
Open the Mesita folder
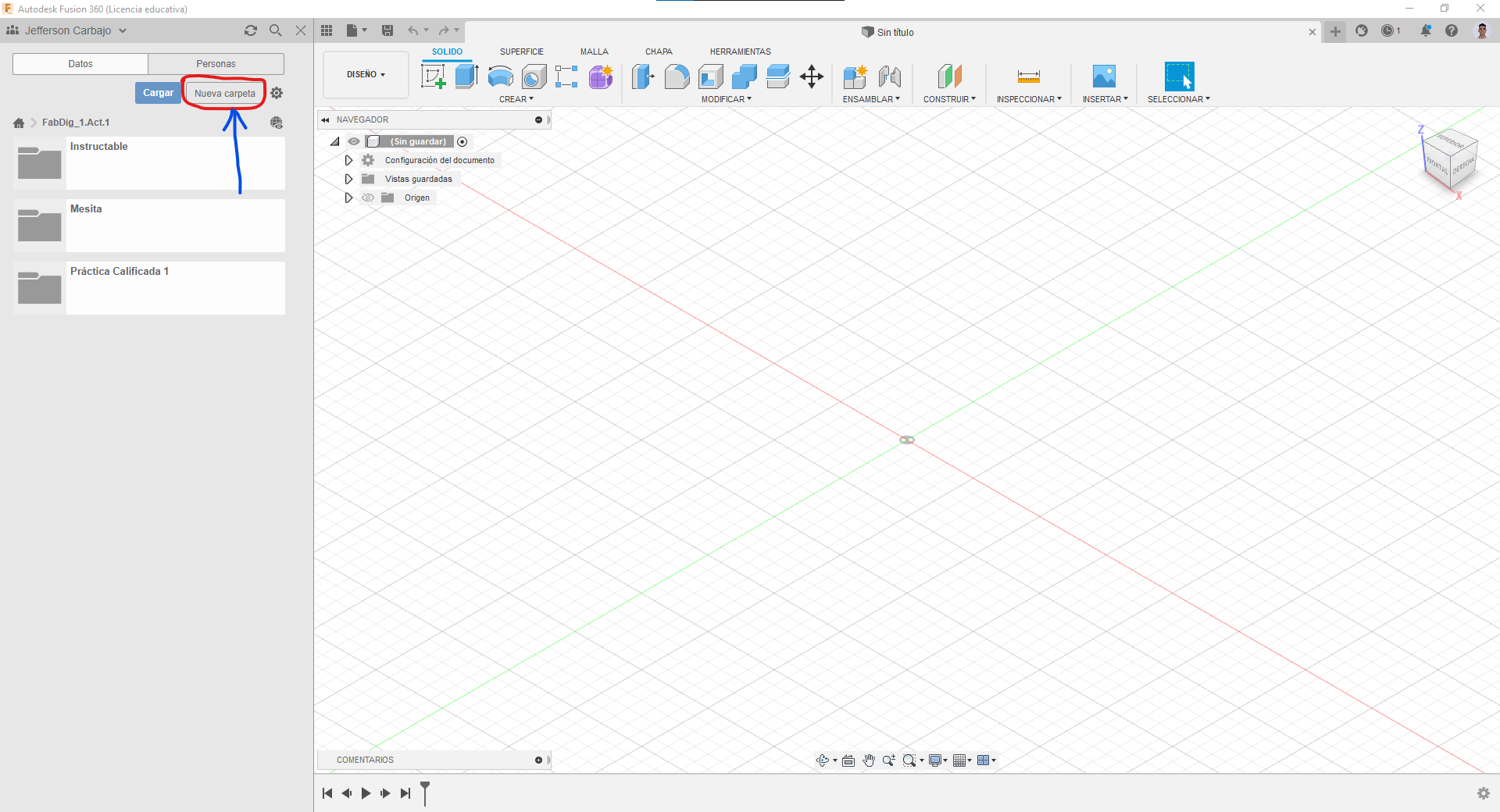click(x=148, y=226)
